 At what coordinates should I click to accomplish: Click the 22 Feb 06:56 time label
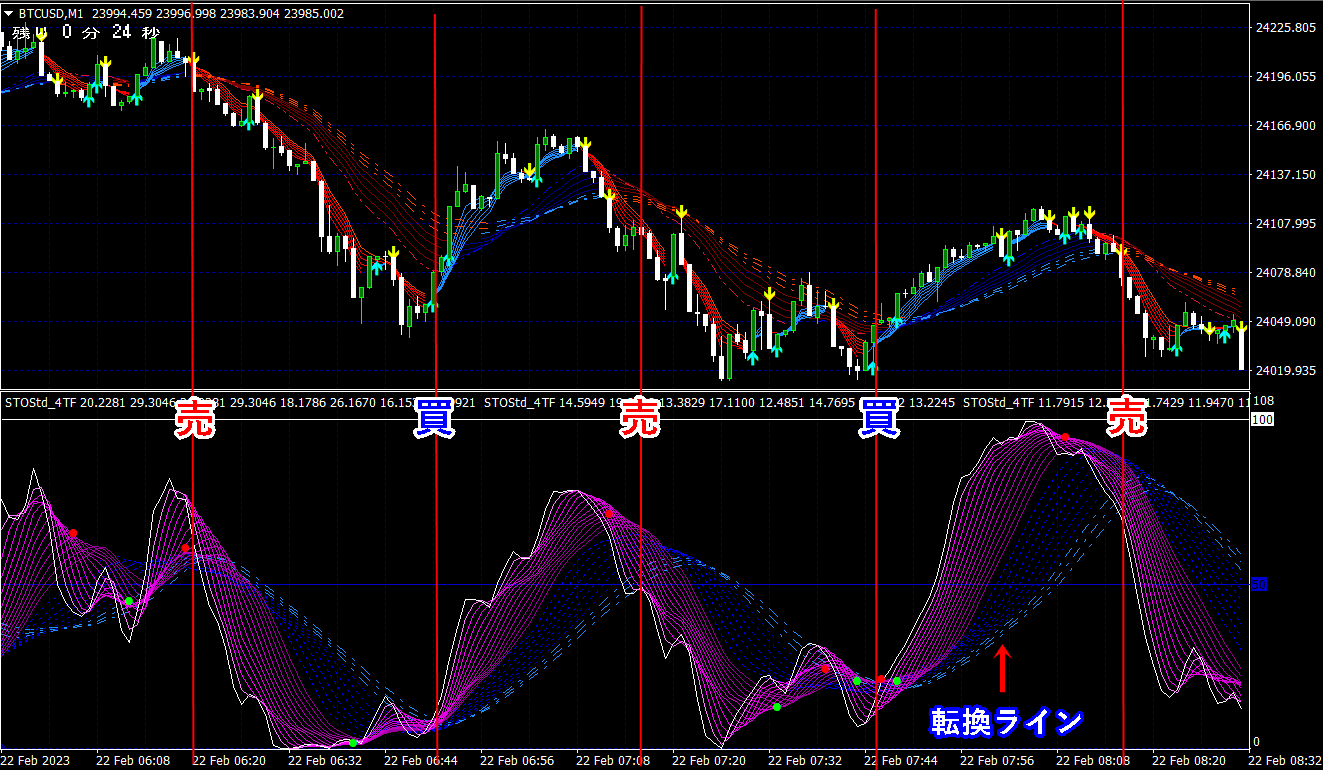click(517, 760)
